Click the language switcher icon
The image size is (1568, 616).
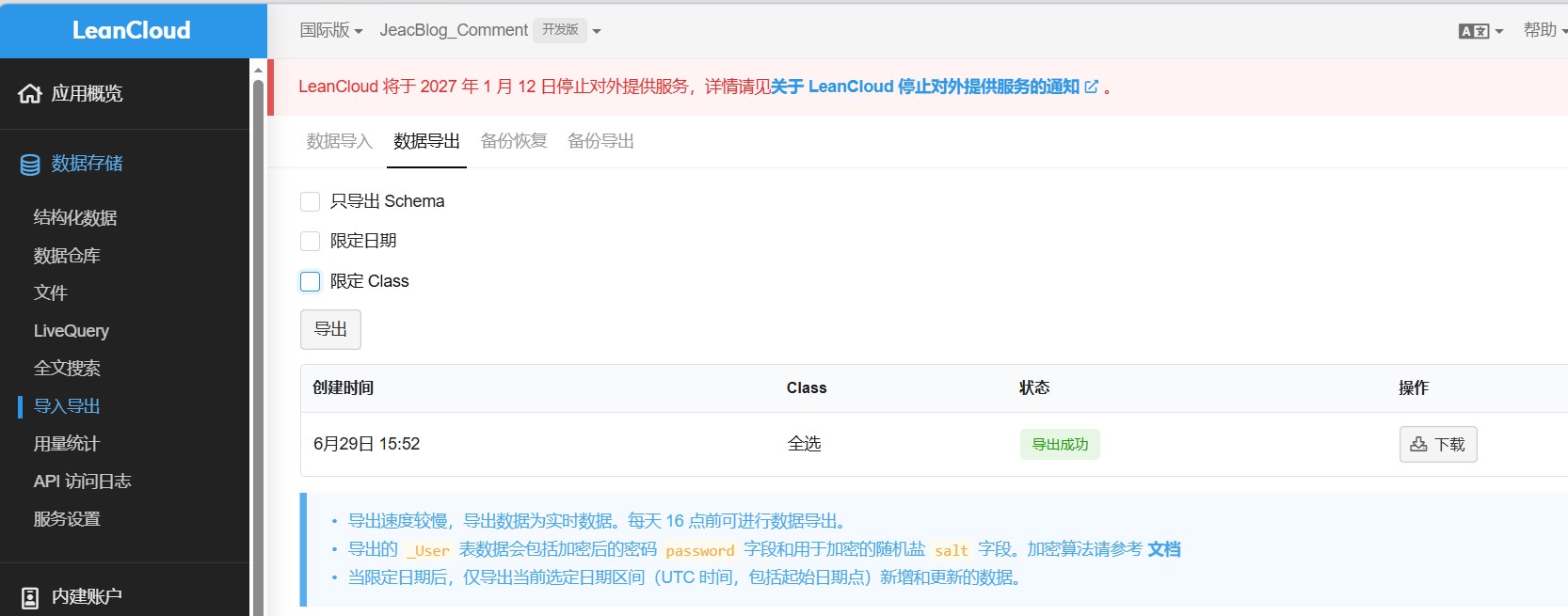1474,31
